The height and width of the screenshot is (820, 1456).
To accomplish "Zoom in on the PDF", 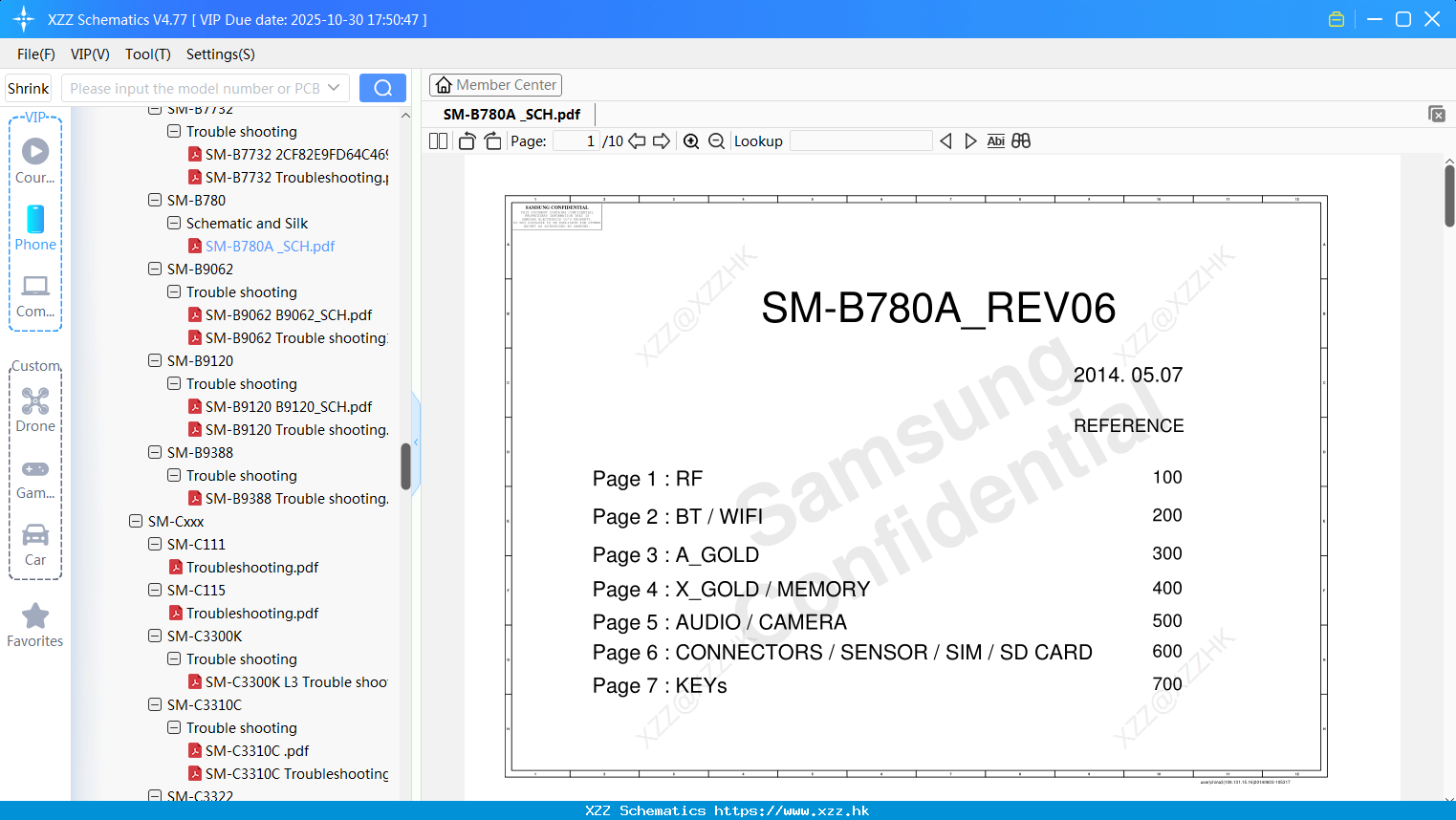I will pyautogui.click(x=691, y=141).
